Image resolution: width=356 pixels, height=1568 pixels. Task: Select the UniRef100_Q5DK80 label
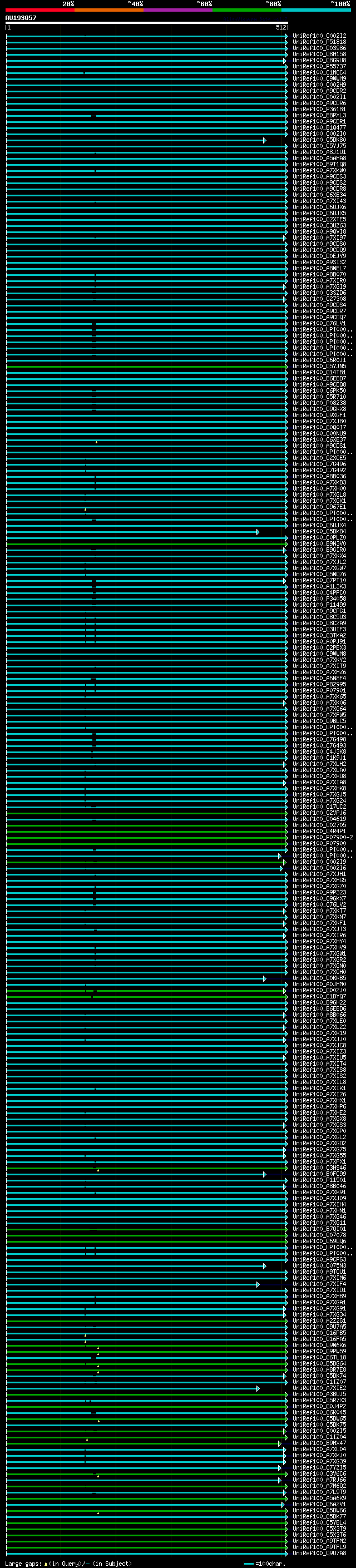(x=319, y=140)
